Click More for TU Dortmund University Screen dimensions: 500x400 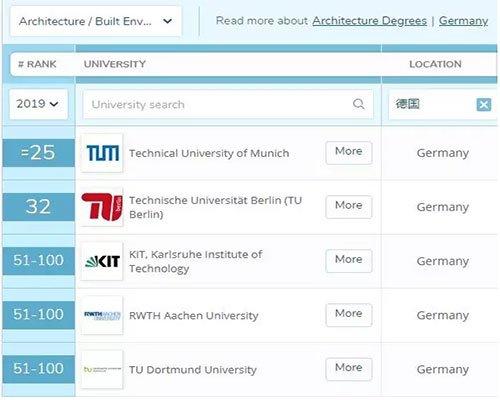coord(349,369)
